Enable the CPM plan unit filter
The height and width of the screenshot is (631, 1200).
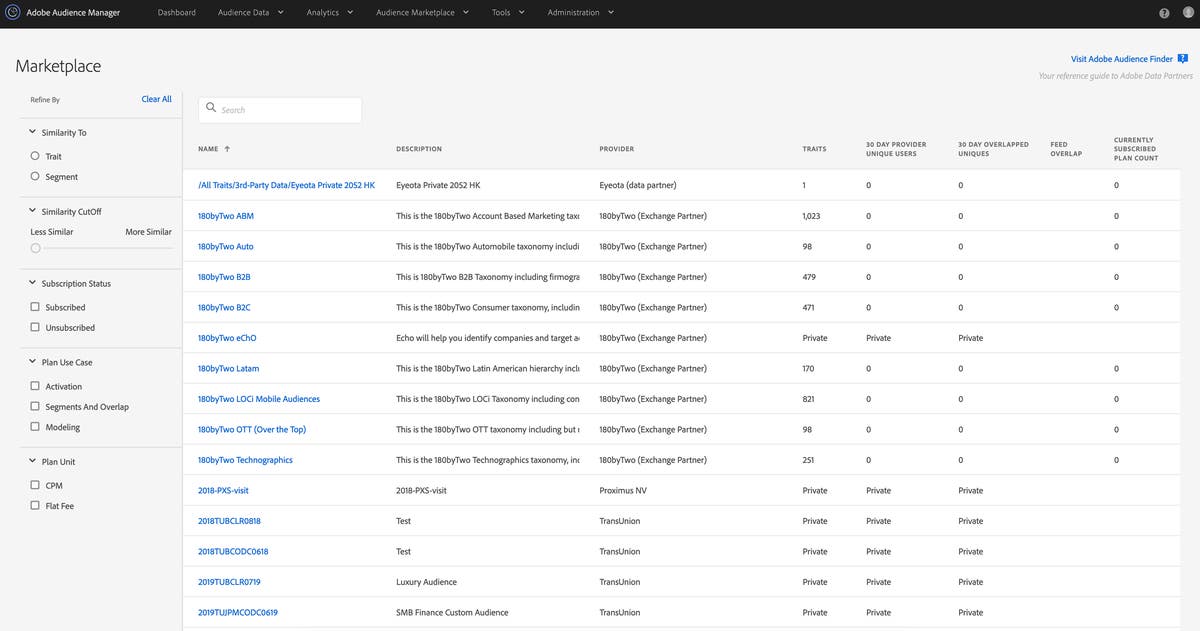click(34, 485)
